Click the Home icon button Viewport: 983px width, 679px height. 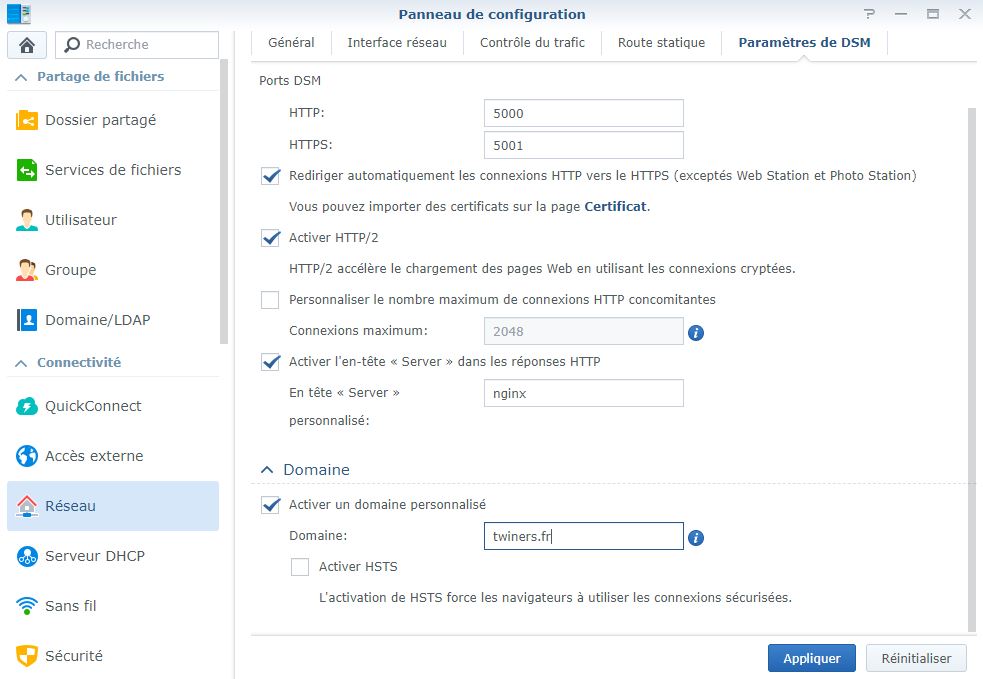click(27, 45)
